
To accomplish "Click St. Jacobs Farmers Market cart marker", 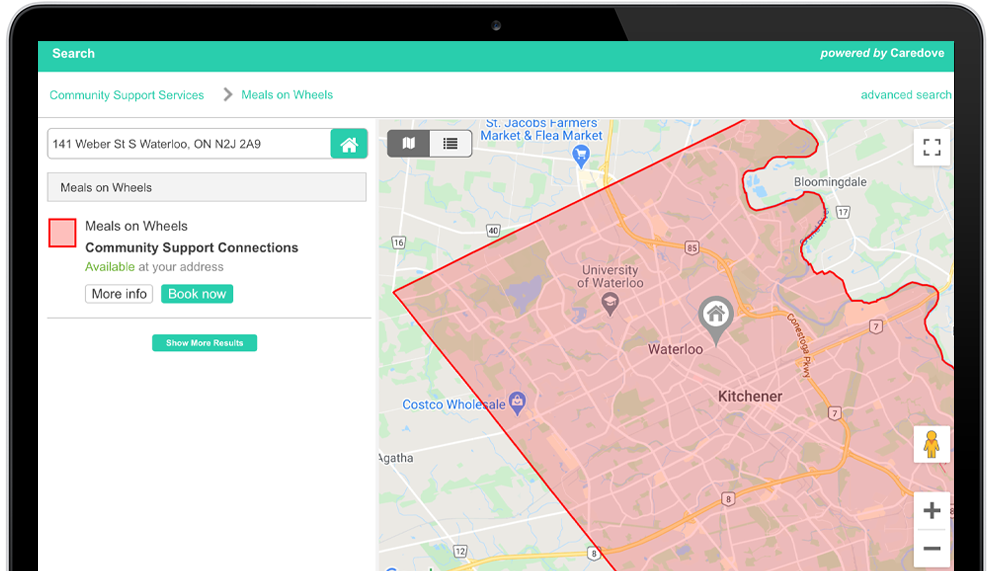I will (x=580, y=156).
